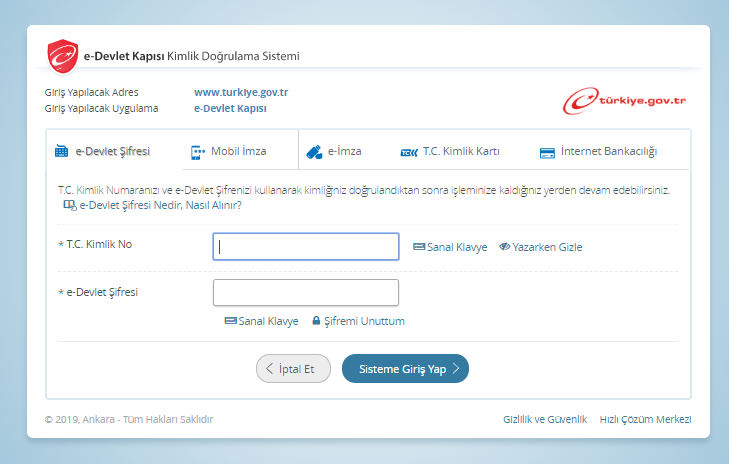Open Sanal Klavye for T.C. Kimlik No
729x464 pixels.
coord(450,247)
